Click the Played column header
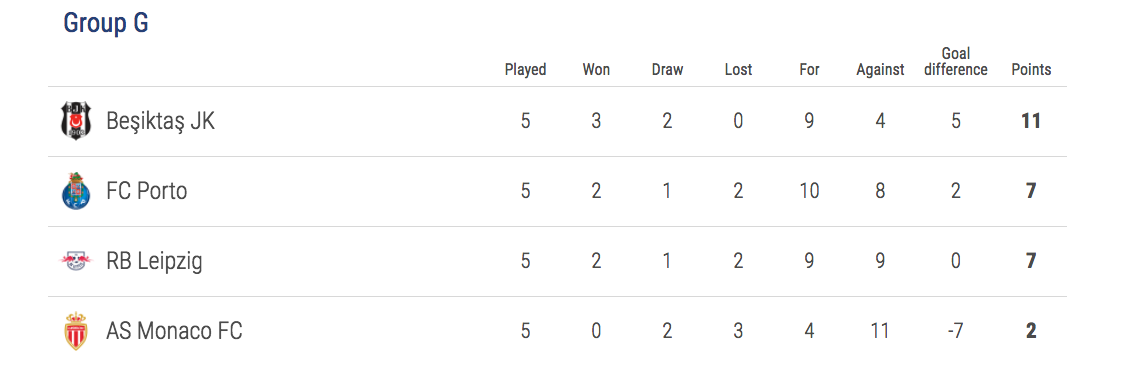 tap(525, 70)
